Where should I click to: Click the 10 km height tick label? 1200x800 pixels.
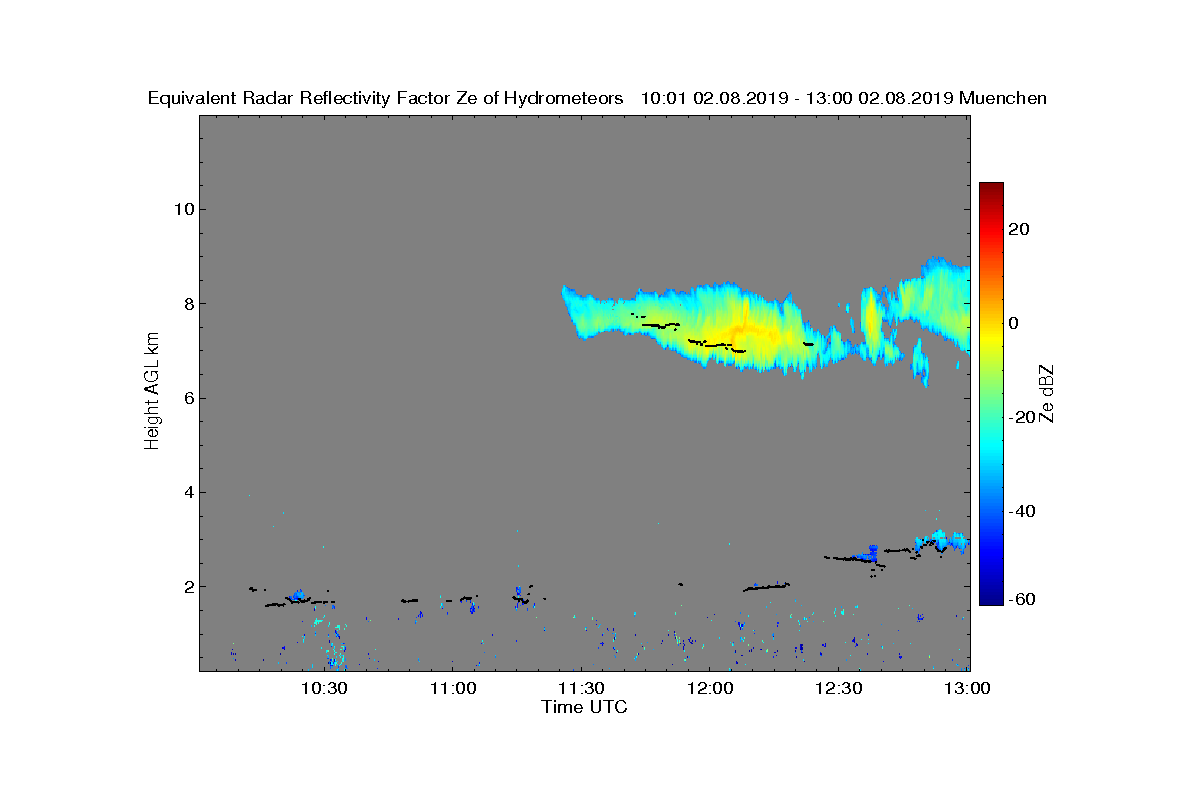click(x=182, y=209)
